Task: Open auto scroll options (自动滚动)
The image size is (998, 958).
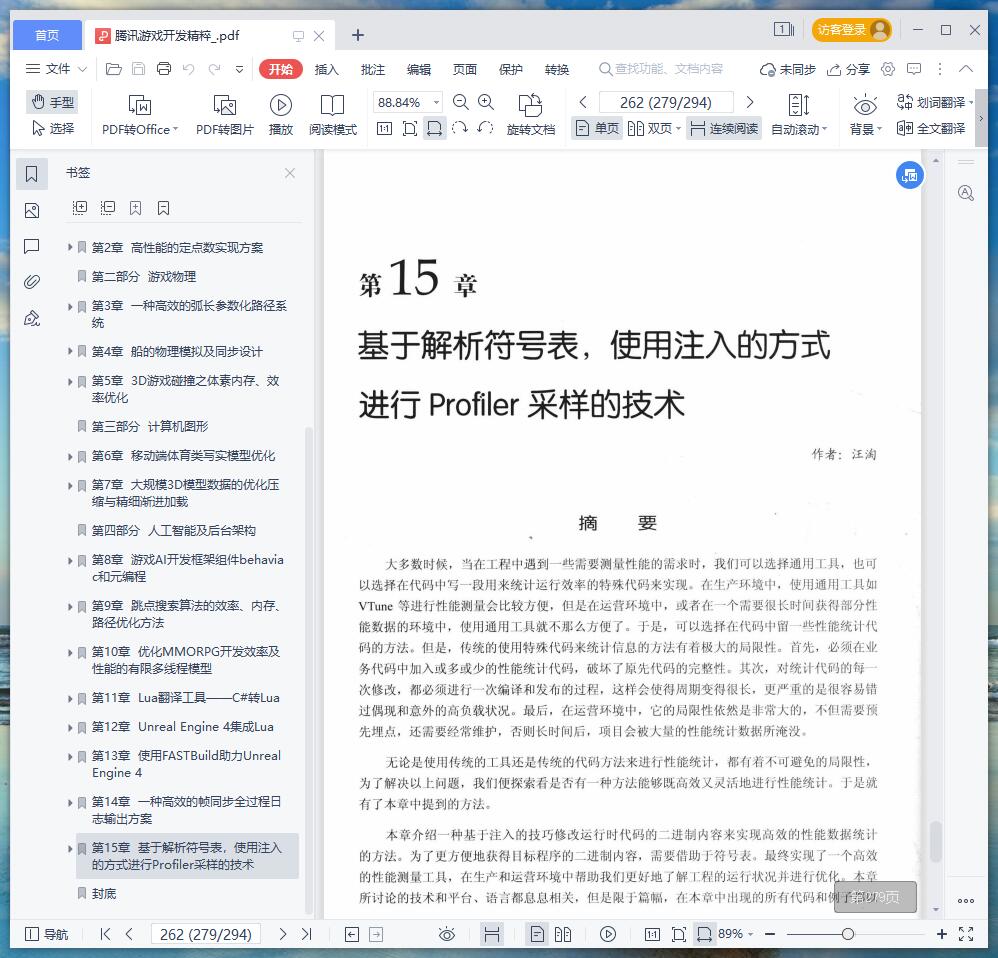Action: tap(799, 114)
